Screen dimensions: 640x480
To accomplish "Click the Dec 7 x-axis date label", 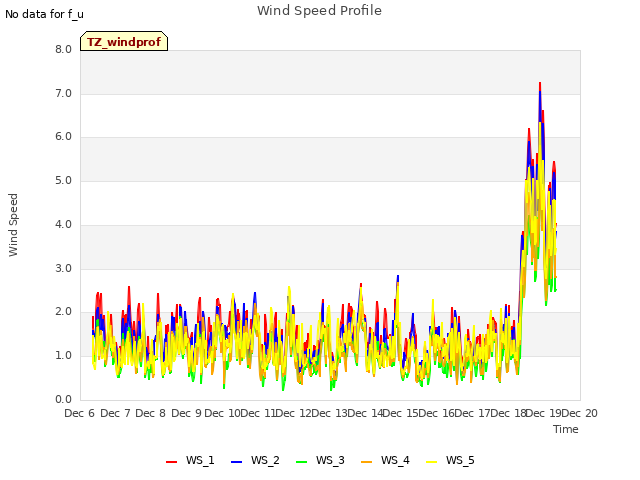I will pyautogui.click(x=115, y=413).
